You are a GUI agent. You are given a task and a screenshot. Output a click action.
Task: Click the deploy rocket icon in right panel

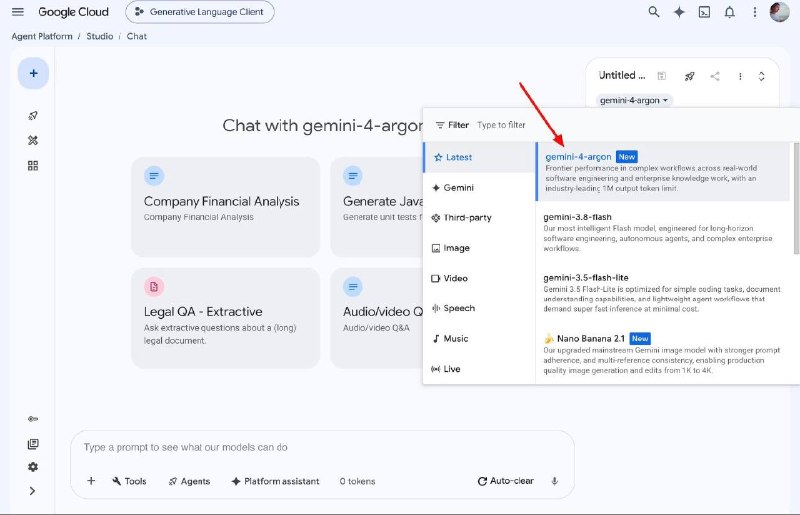[x=689, y=76]
